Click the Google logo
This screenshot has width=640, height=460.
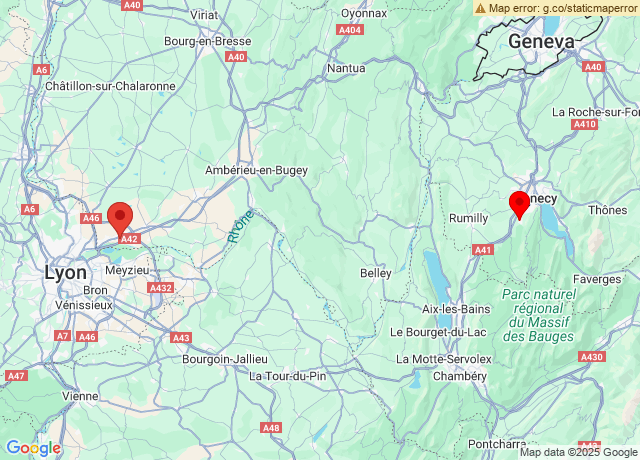[34, 448]
